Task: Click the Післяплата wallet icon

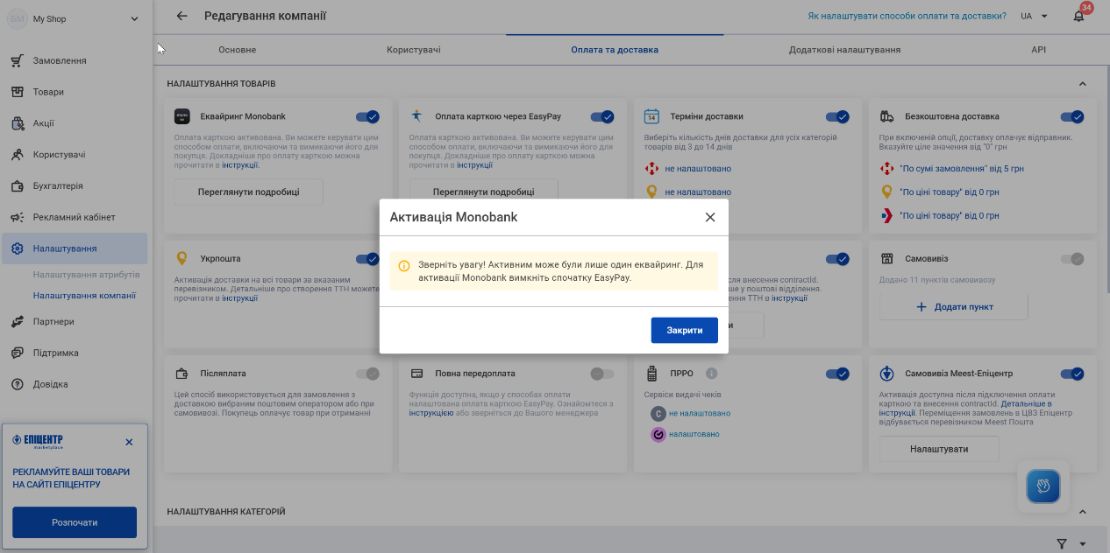Action: pyautogui.click(x=182, y=373)
